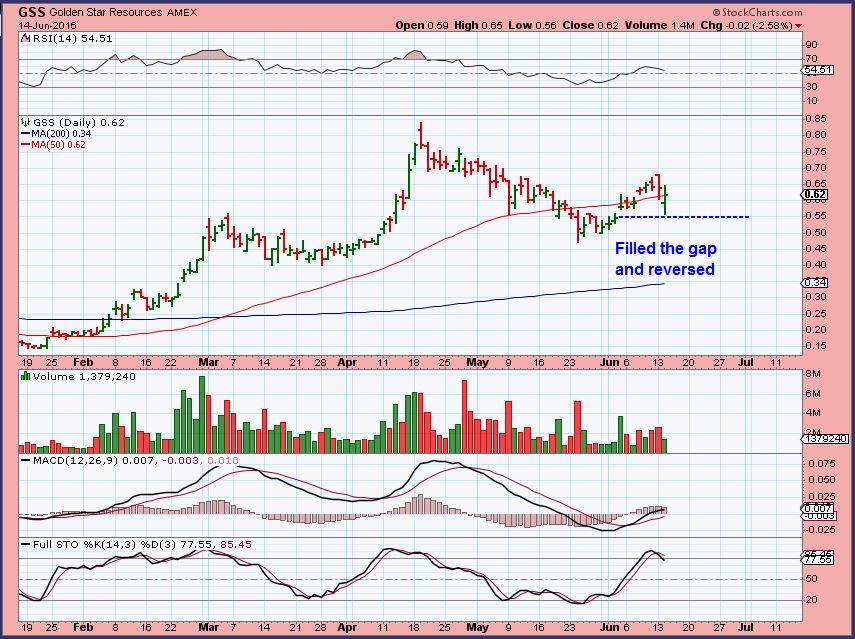
Task: Click the Volume 1.4M header value
Action: pos(659,26)
